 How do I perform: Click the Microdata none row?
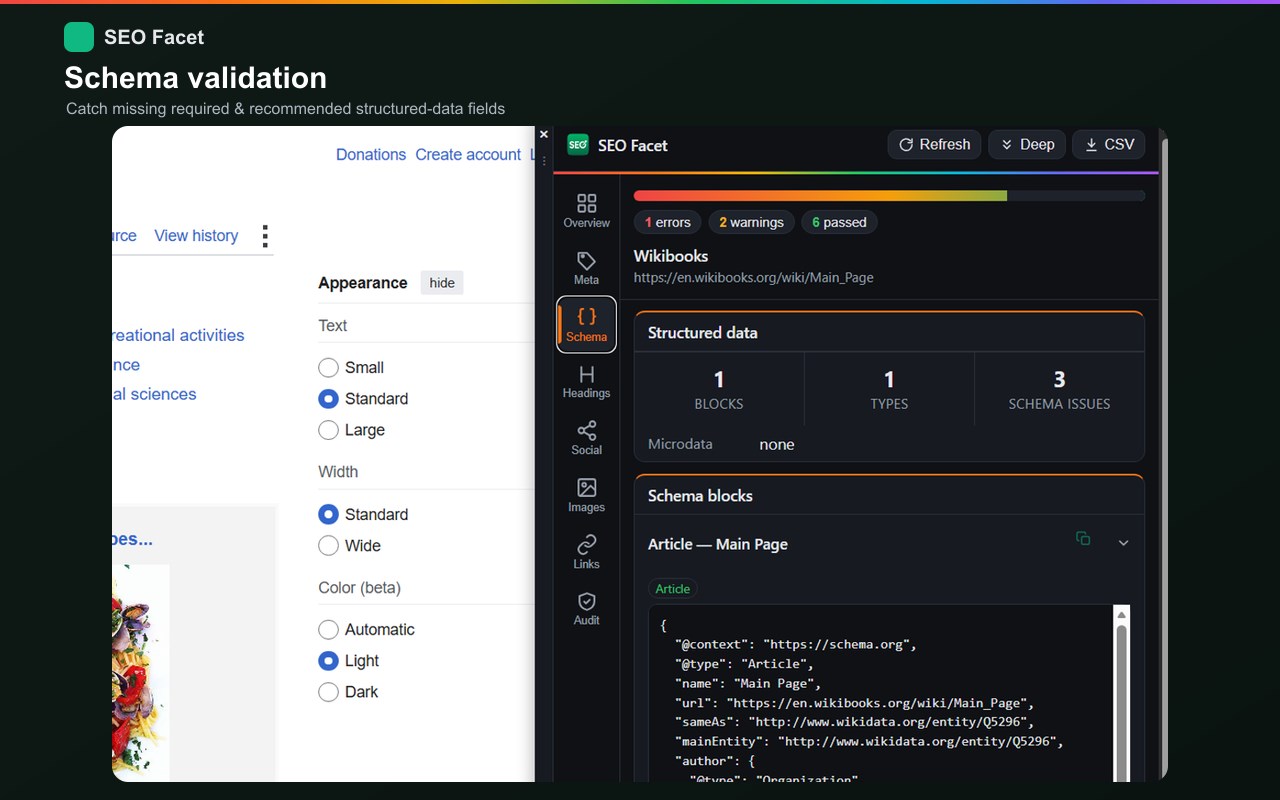(889, 444)
